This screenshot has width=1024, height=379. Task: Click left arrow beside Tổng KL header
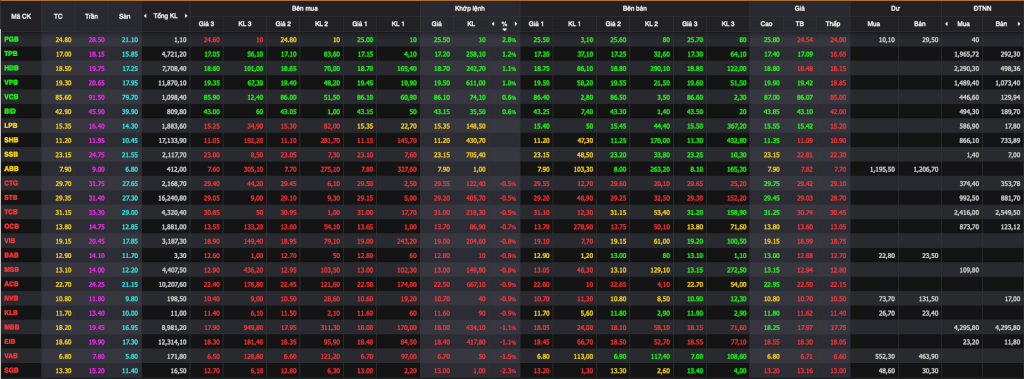(x=144, y=15)
